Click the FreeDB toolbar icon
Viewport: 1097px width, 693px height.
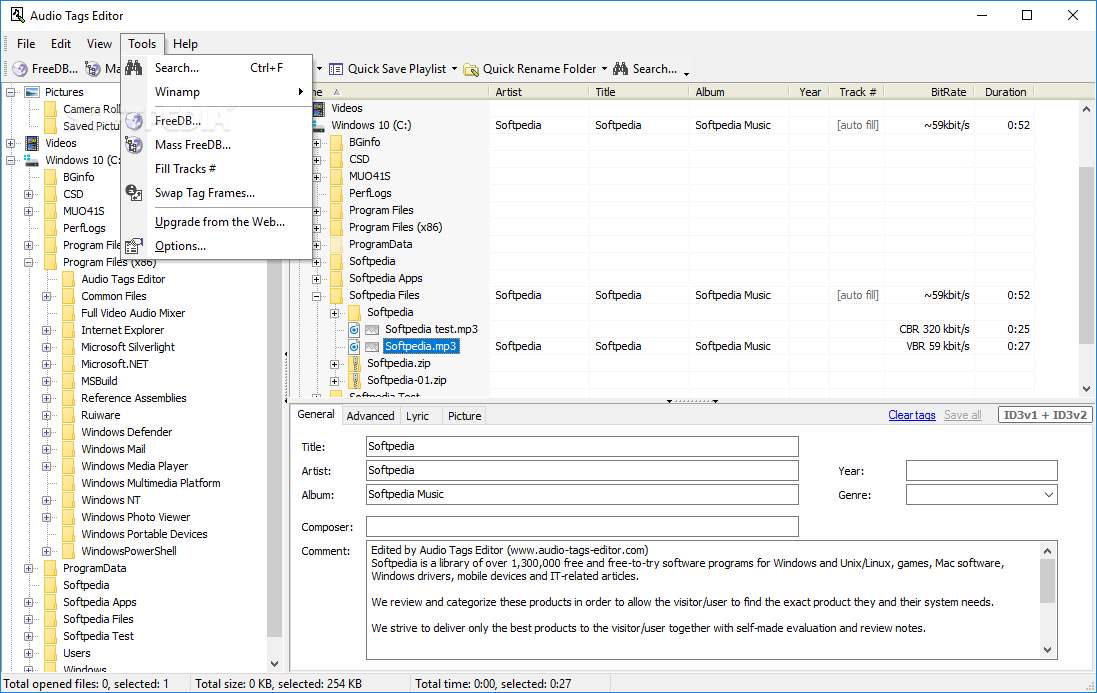20,69
